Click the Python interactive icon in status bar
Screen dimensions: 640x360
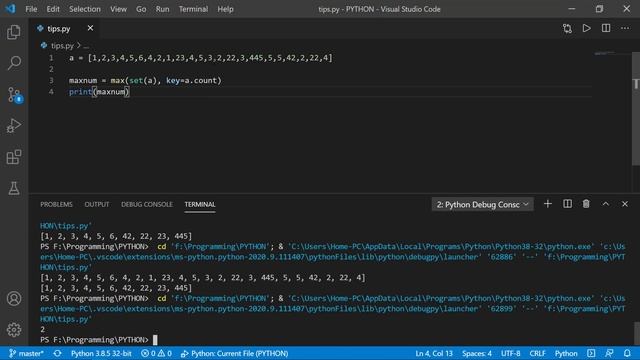point(591,353)
